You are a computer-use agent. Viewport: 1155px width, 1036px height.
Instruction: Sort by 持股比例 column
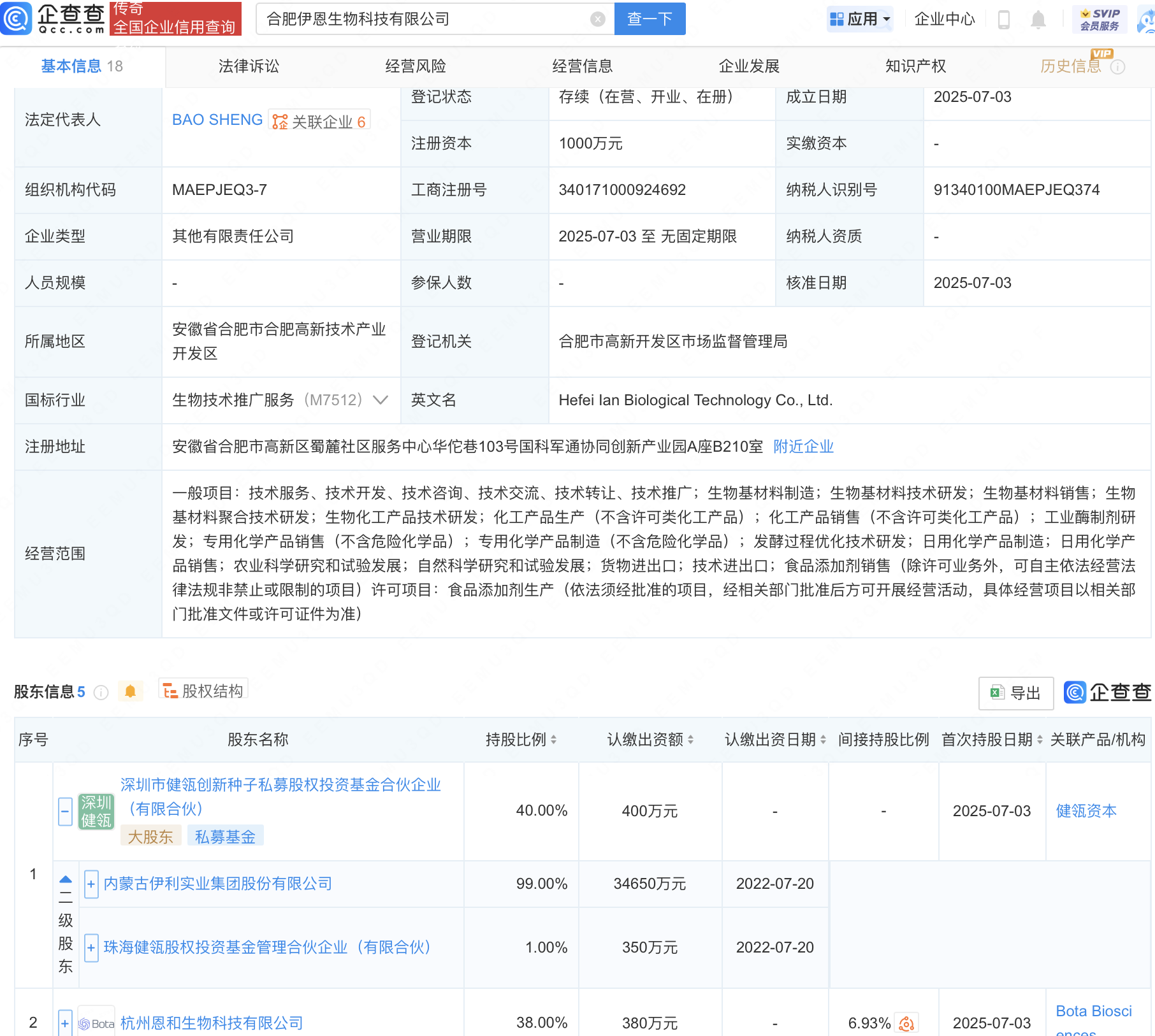pyautogui.click(x=553, y=740)
